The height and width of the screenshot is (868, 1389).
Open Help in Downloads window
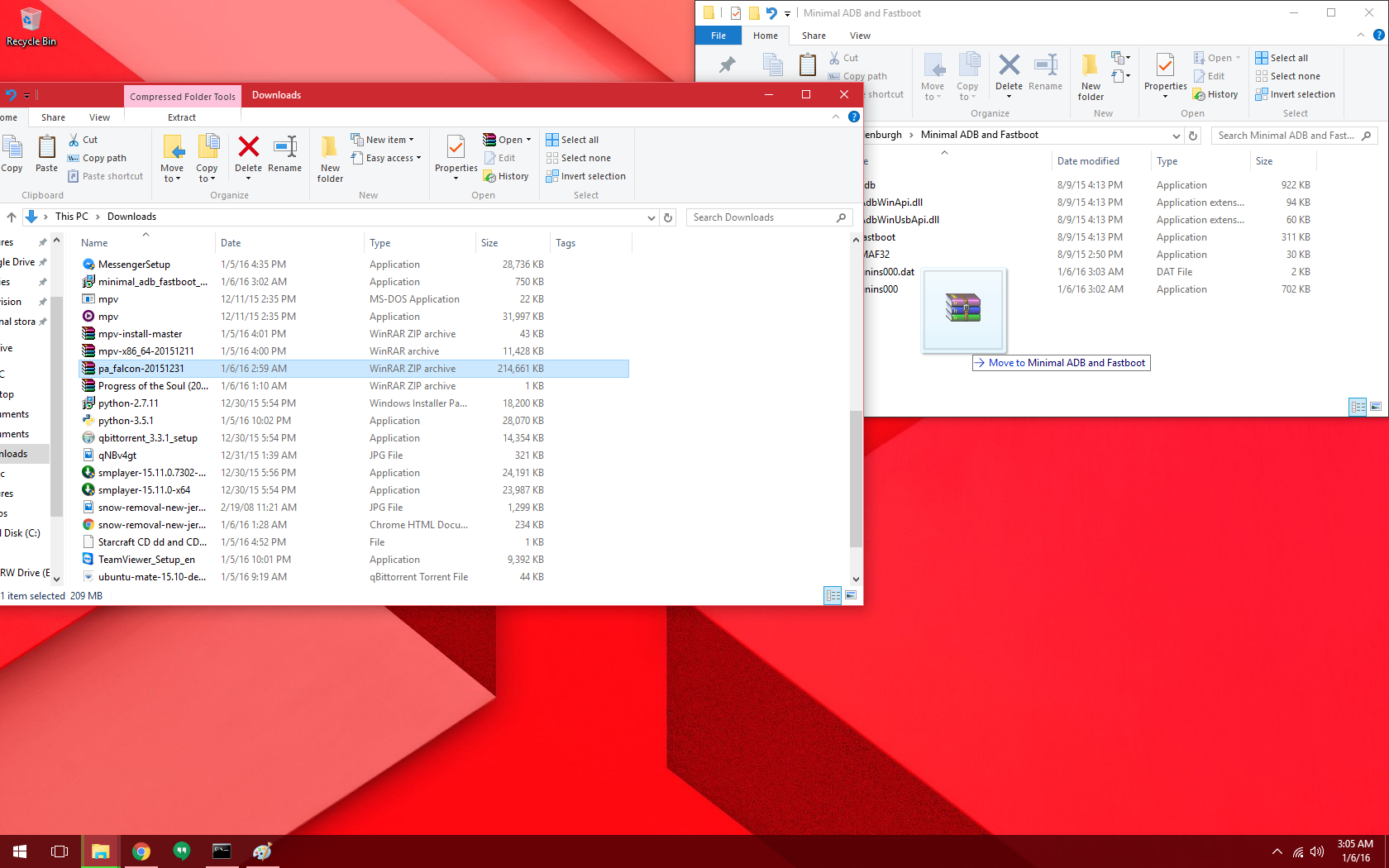tap(854, 117)
